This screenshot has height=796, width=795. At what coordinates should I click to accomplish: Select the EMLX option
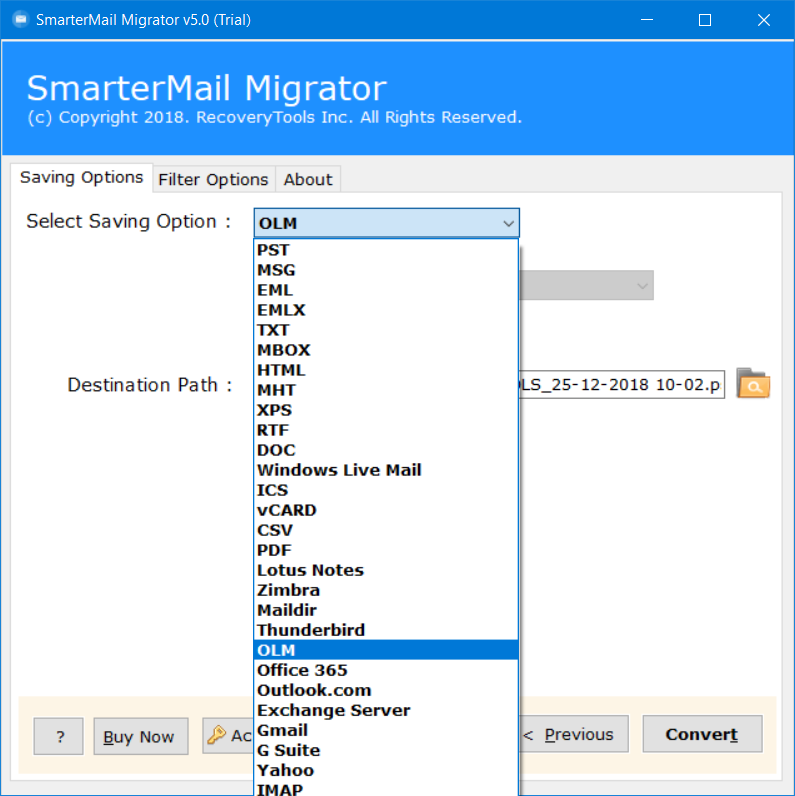pyautogui.click(x=386, y=310)
